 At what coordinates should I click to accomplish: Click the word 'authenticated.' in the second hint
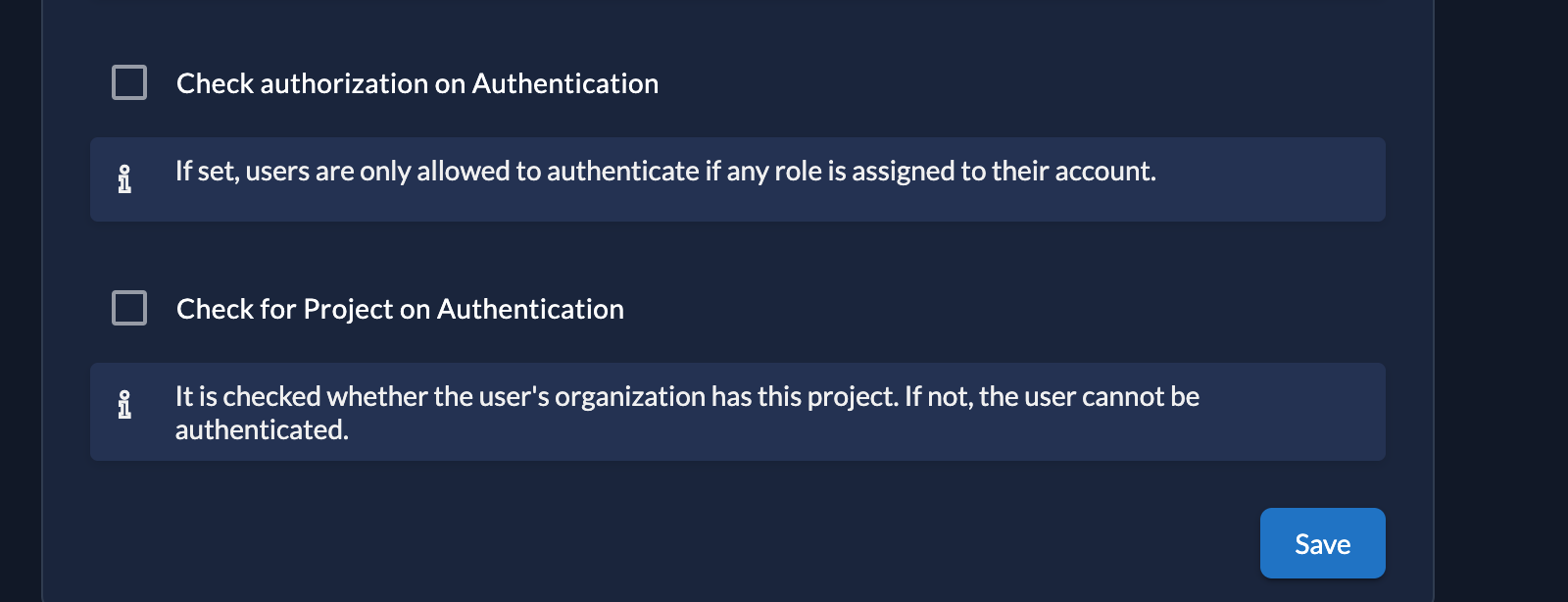[x=262, y=429]
